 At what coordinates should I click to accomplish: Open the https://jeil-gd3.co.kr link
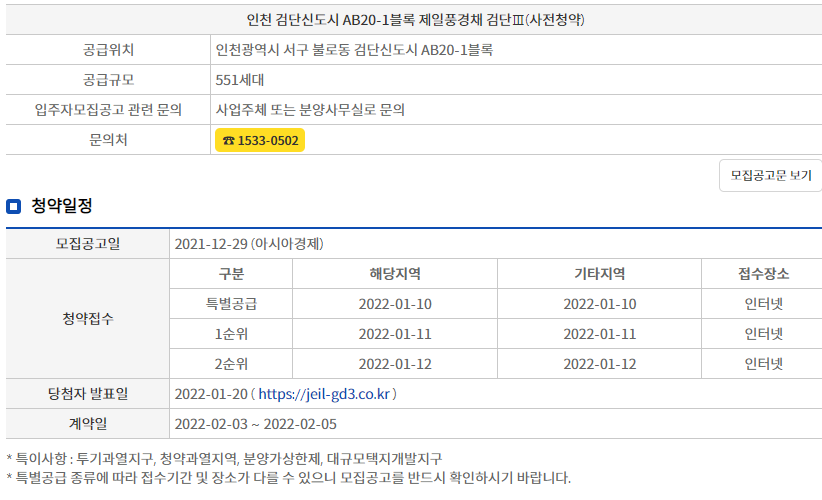[x=324, y=394]
